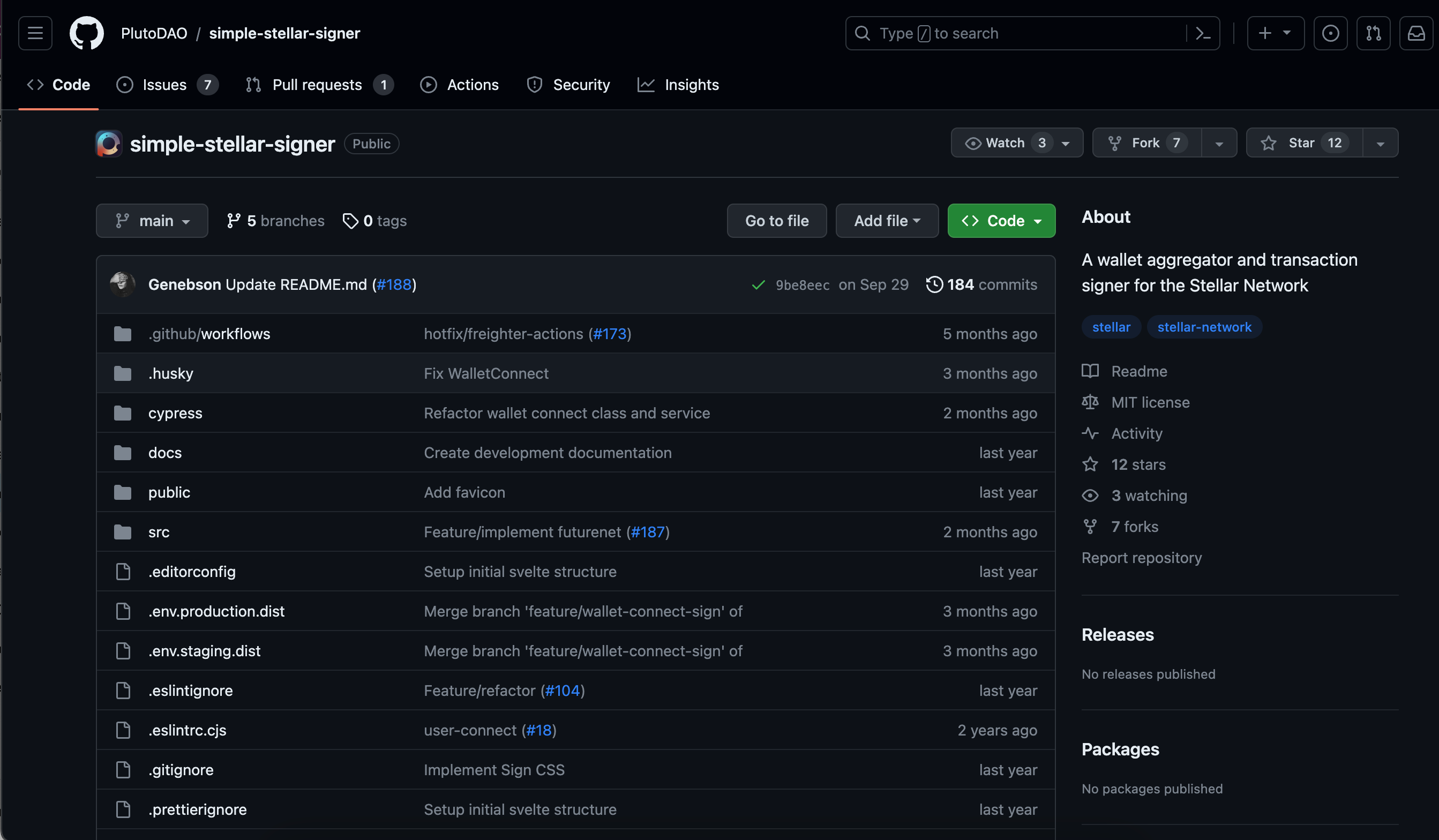Click the simple-stellar-signer repository avatar icon
The width and height of the screenshot is (1439, 840).
(109, 144)
